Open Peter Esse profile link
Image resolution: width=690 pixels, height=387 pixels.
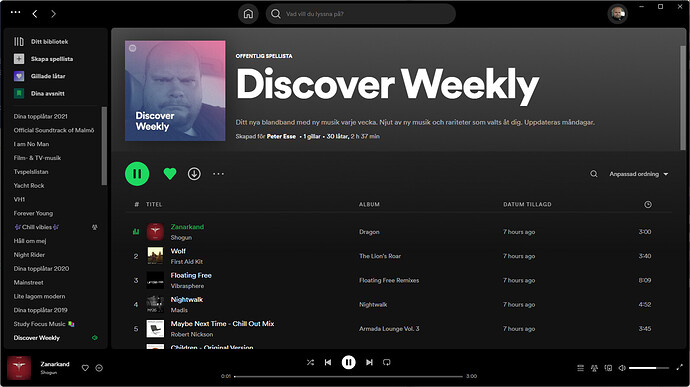click(281, 136)
